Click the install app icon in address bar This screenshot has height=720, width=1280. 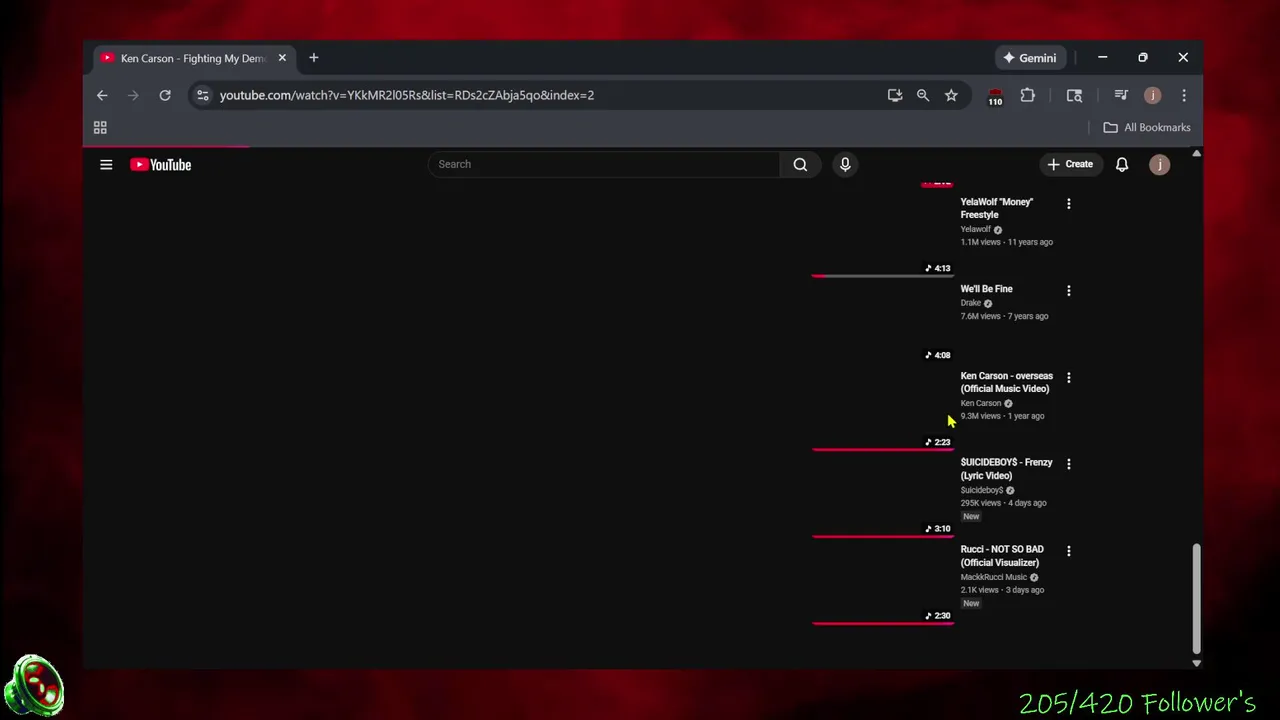[895, 95]
